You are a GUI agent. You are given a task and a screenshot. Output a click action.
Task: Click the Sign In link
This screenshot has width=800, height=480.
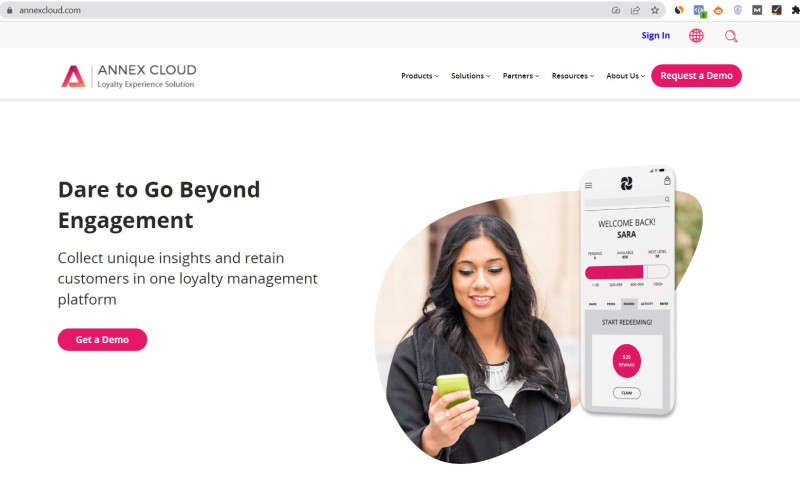656,36
